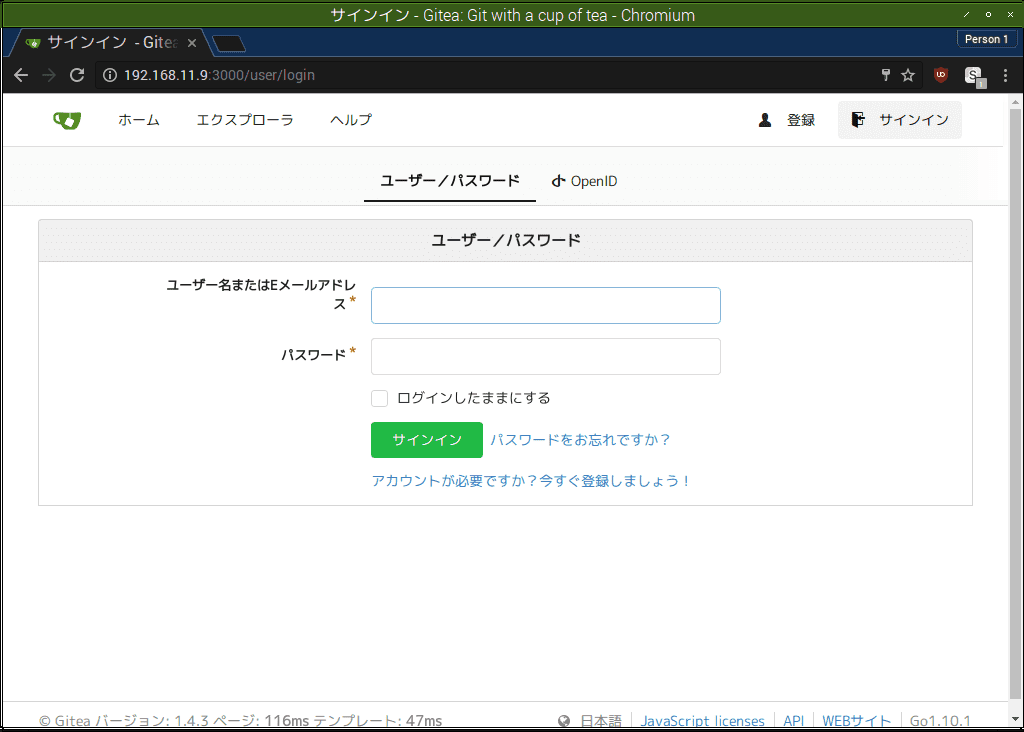Reload the page with the refresh icon
The image size is (1024, 732).
pyautogui.click(x=76, y=75)
